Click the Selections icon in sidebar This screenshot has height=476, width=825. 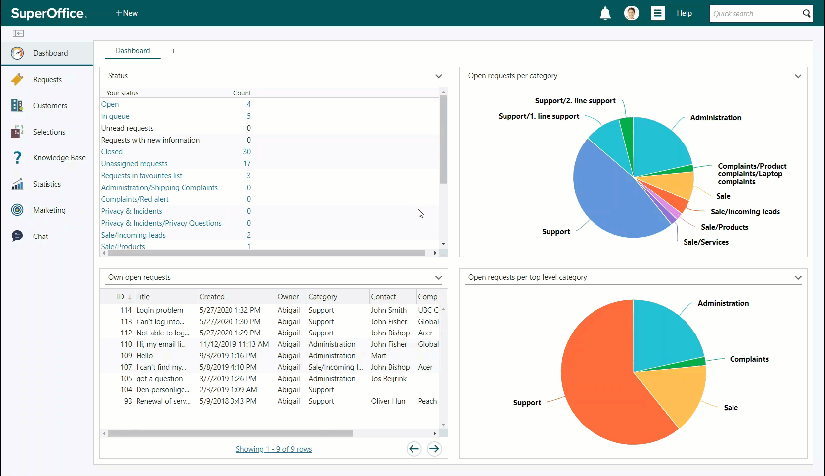tap(17, 131)
